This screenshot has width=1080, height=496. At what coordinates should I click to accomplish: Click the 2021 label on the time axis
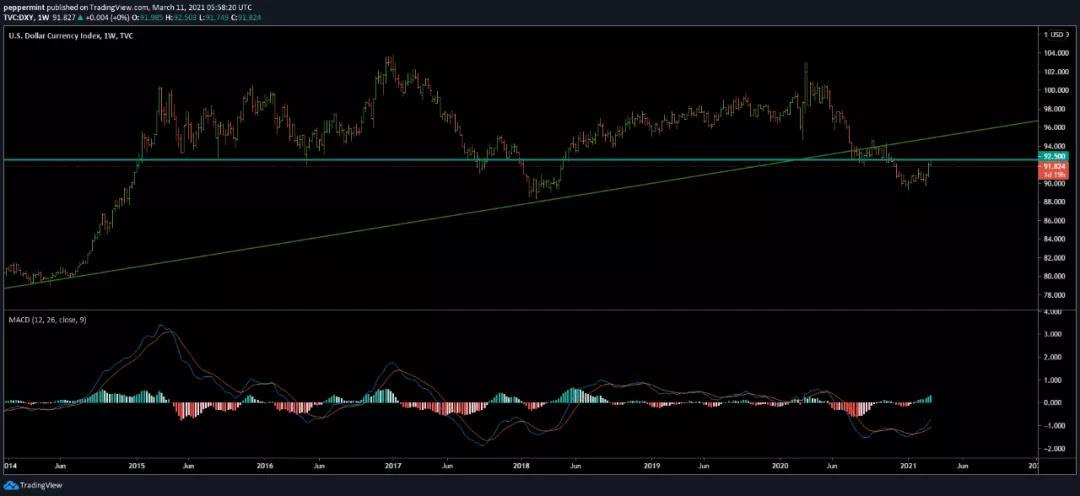(x=909, y=466)
